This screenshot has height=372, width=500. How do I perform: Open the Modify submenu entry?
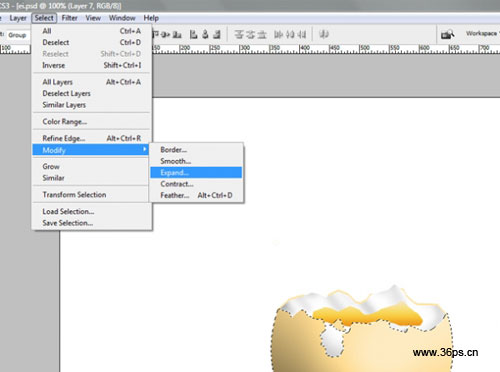91,150
